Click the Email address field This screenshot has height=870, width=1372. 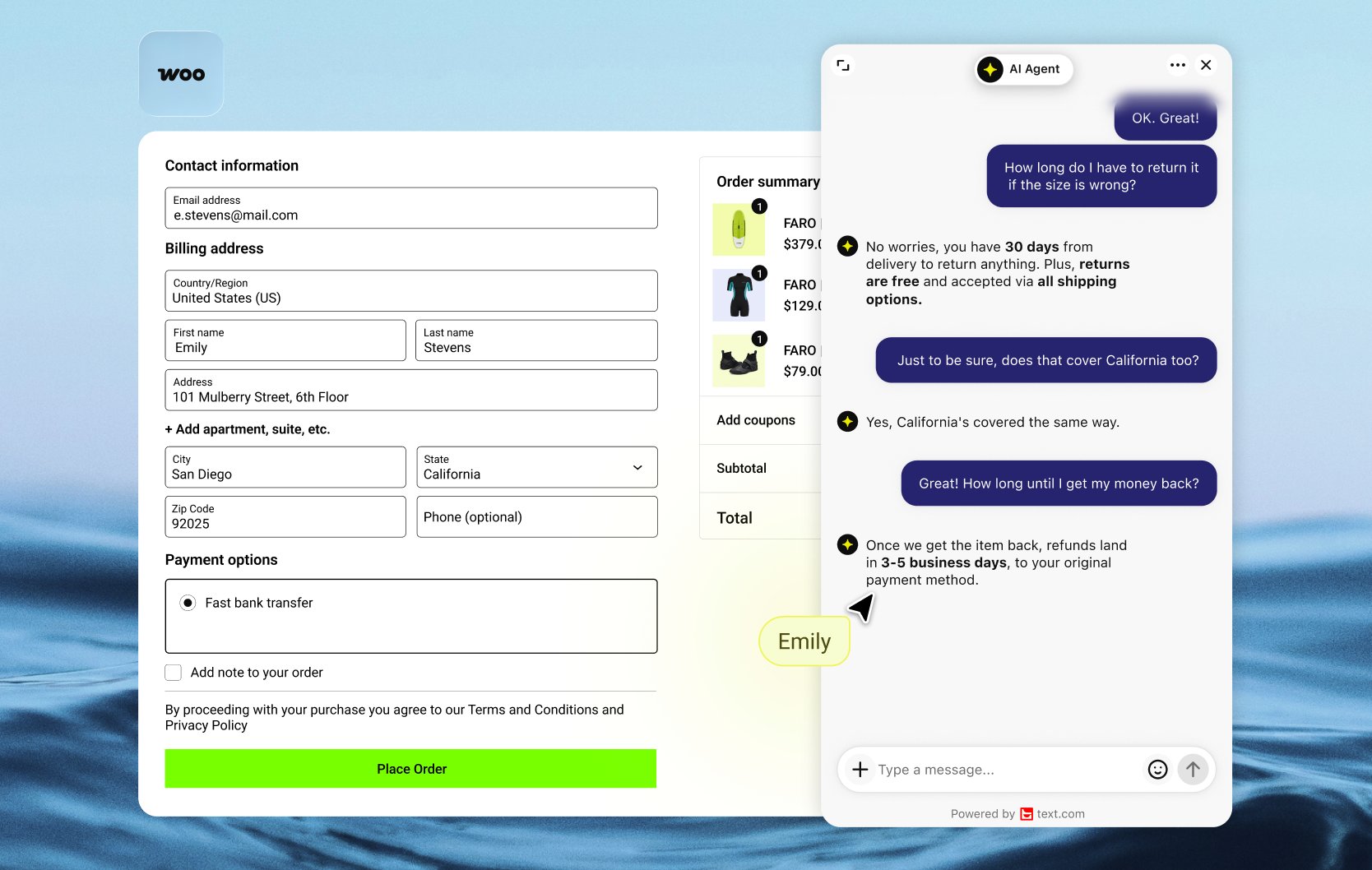click(411, 208)
